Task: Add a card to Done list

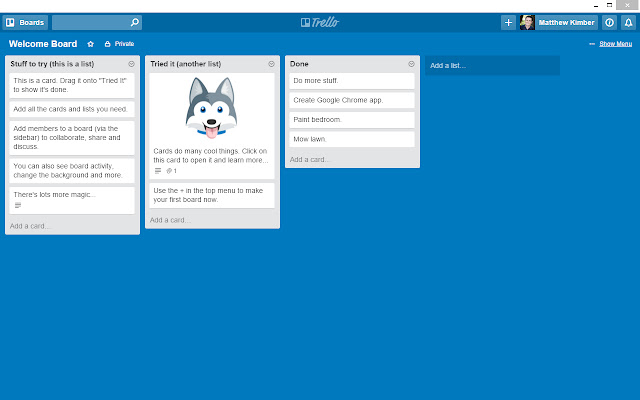Action: 310,160
